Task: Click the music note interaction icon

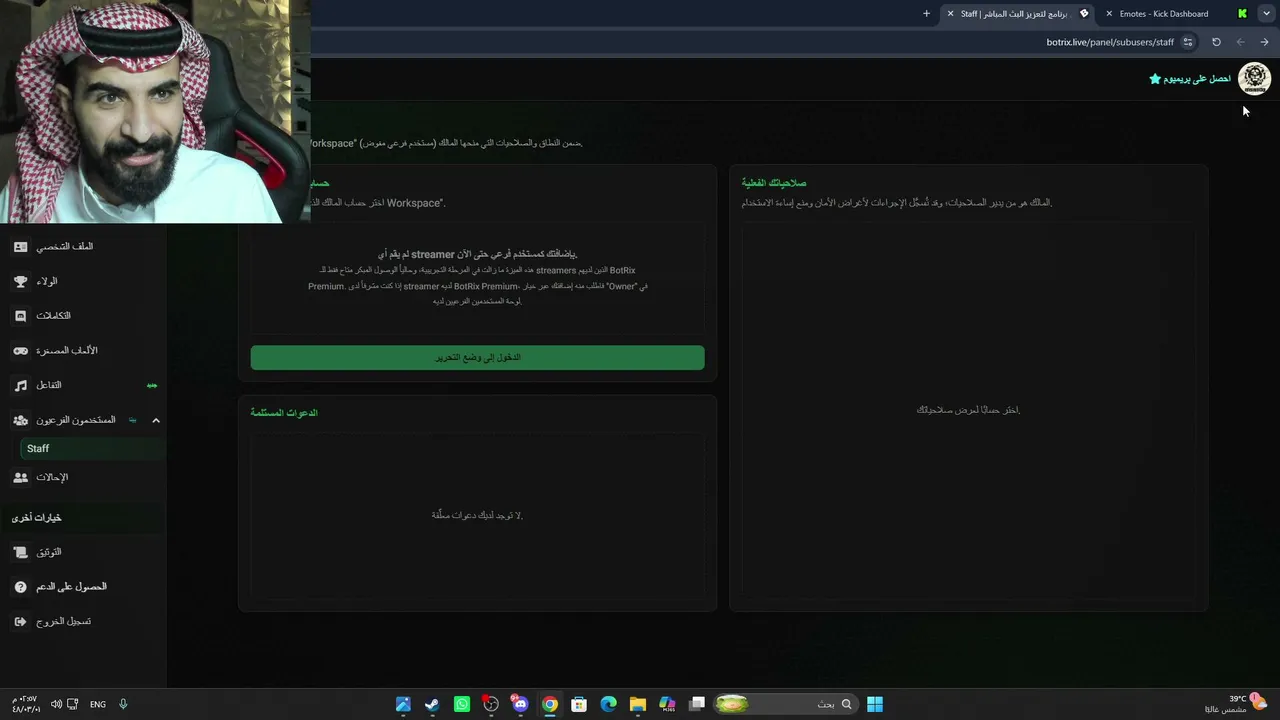Action: point(21,385)
